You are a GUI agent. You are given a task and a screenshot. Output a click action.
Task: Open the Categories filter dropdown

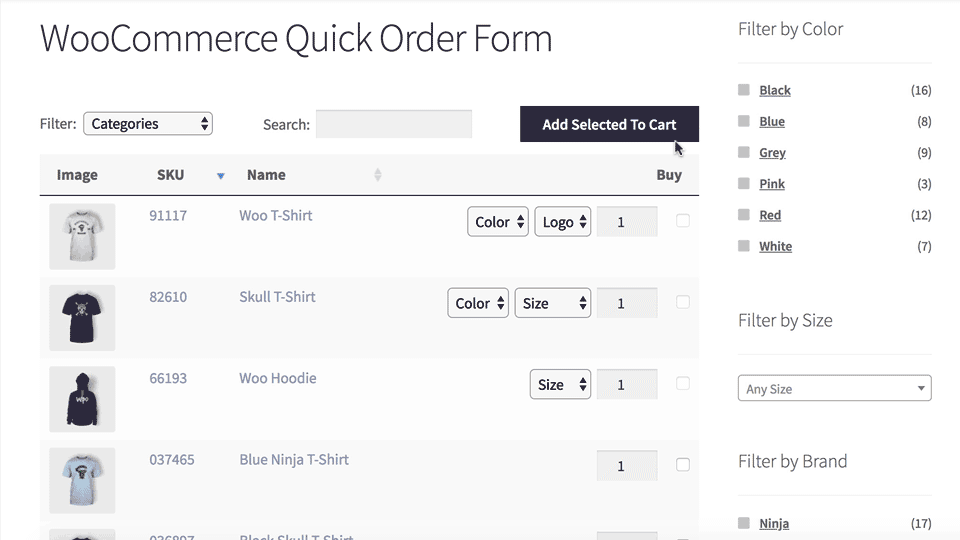point(148,124)
